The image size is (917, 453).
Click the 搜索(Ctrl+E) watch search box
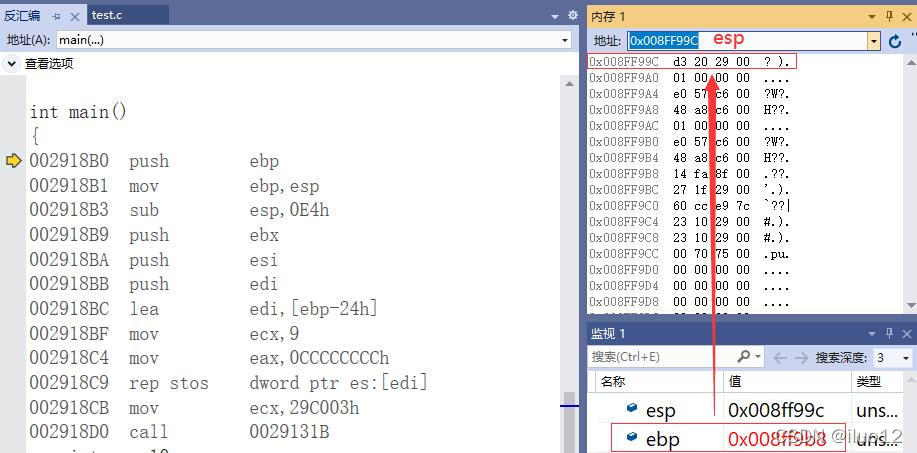click(660, 357)
